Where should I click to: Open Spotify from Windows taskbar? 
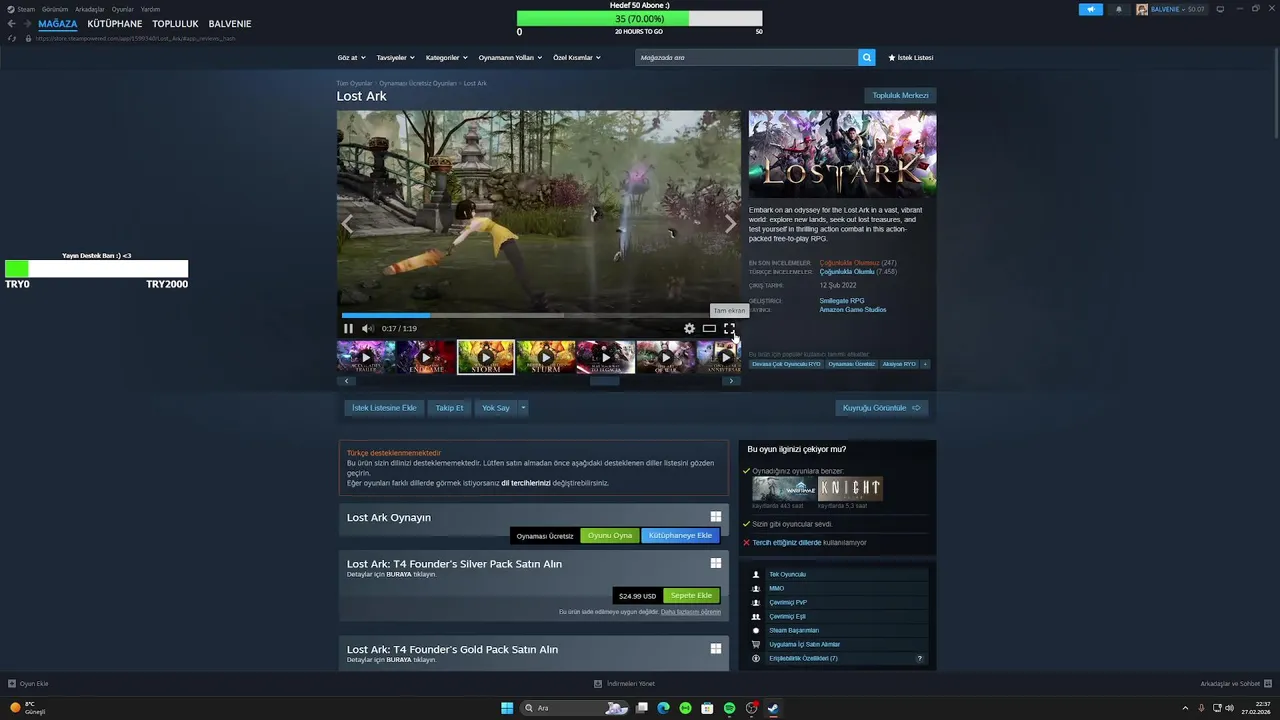coord(729,708)
